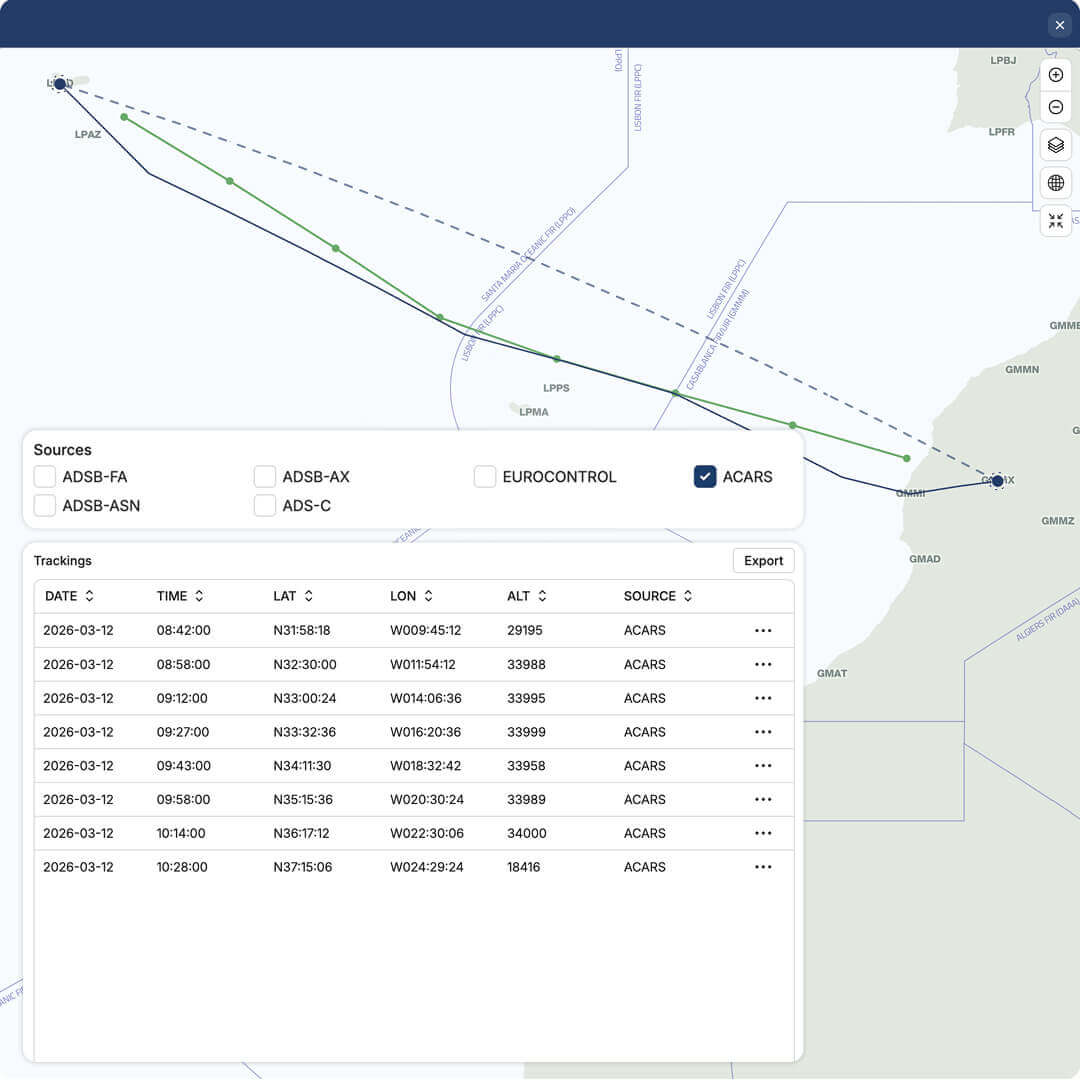Open row actions for 09:12:00 tracking
This screenshot has height=1080, width=1080.
(x=762, y=698)
